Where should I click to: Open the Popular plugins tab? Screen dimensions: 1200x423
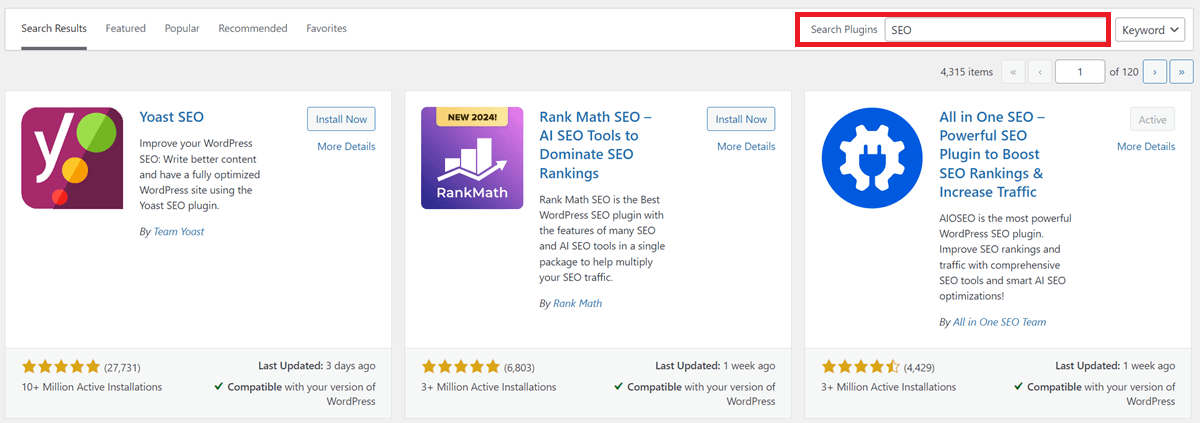coord(182,29)
